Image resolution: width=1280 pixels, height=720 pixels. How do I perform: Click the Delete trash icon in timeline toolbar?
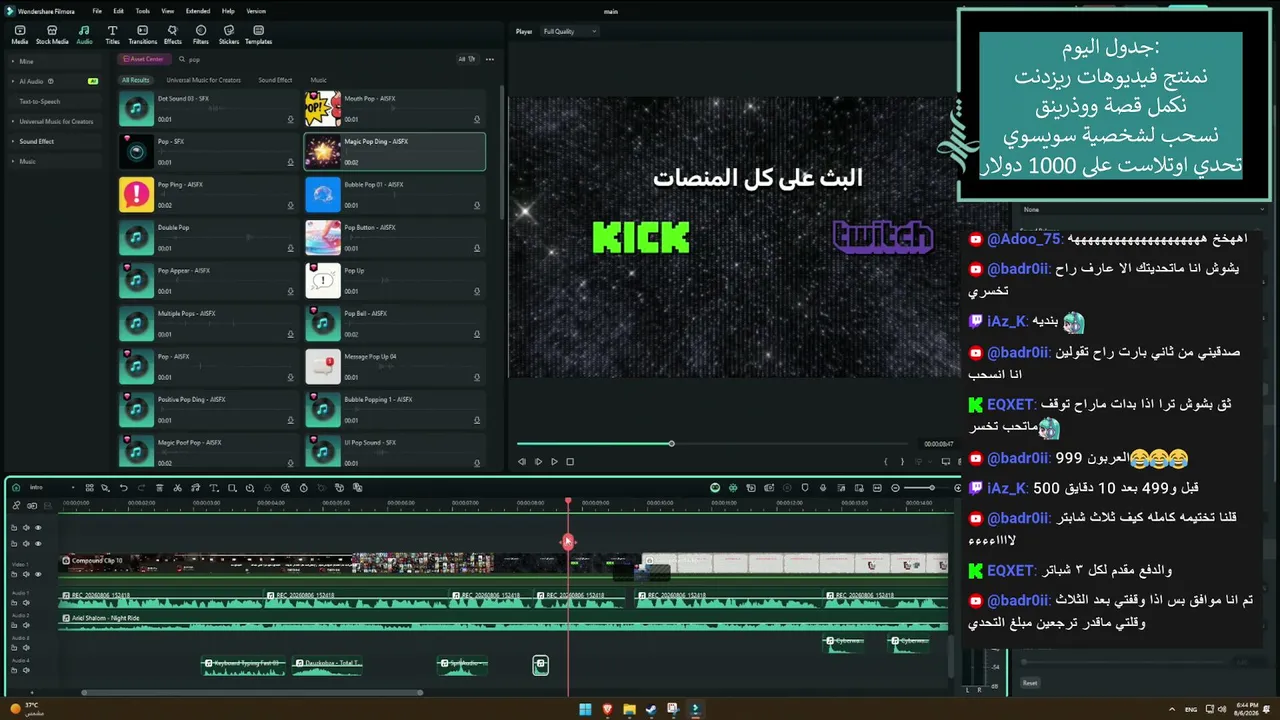tap(159, 488)
